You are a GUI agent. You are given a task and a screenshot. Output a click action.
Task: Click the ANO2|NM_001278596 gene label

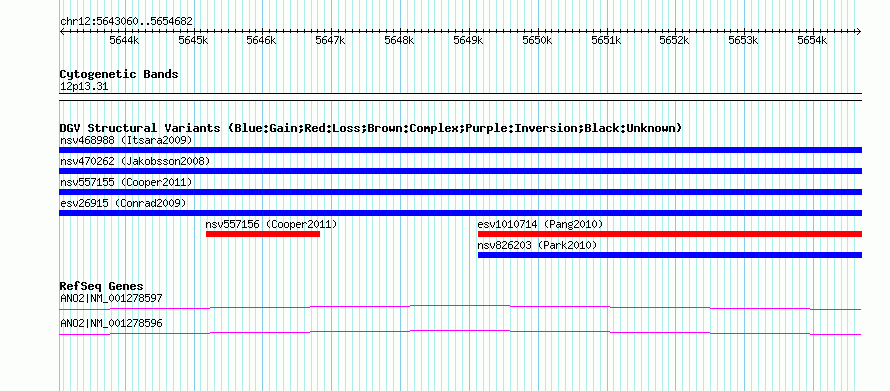tap(111, 323)
